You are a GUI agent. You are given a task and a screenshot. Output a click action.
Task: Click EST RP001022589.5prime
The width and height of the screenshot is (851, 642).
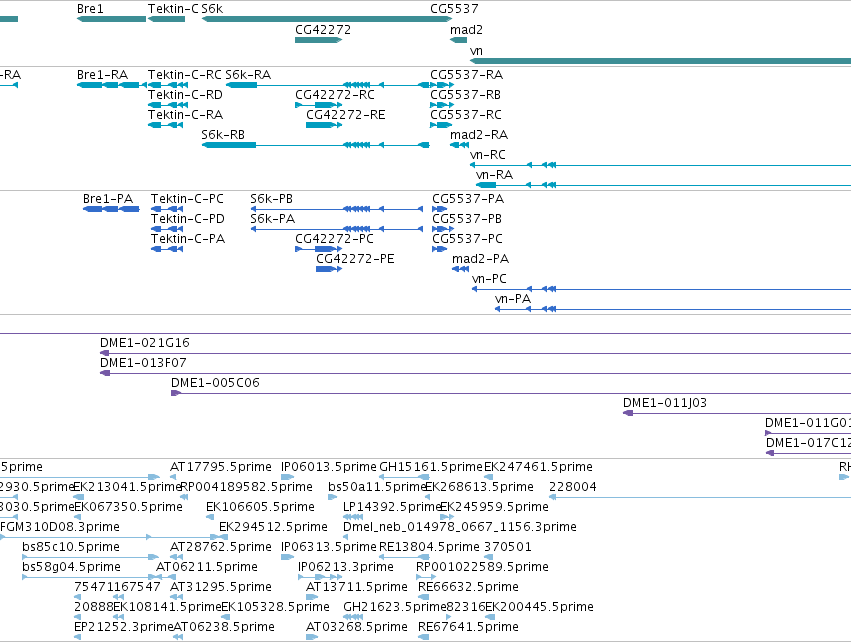coord(482,568)
